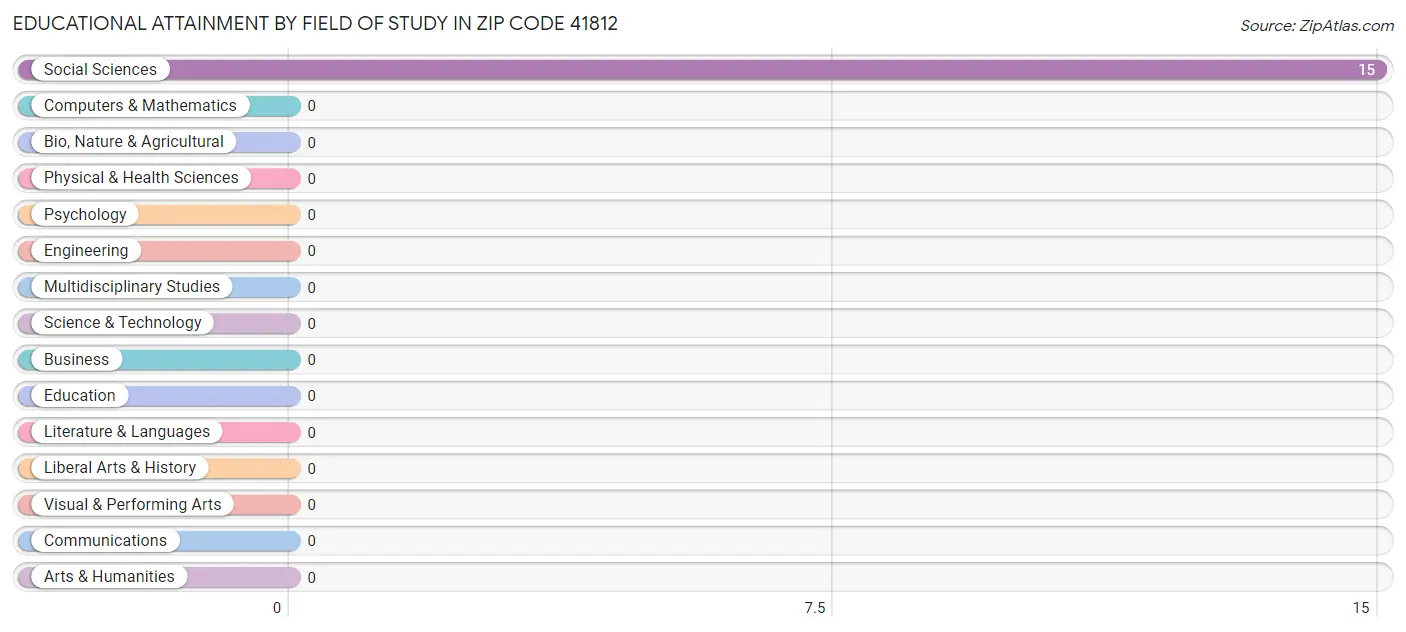The width and height of the screenshot is (1406, 632).
Task: Click the 0 value beside Psychology
Action: [312, 215]
